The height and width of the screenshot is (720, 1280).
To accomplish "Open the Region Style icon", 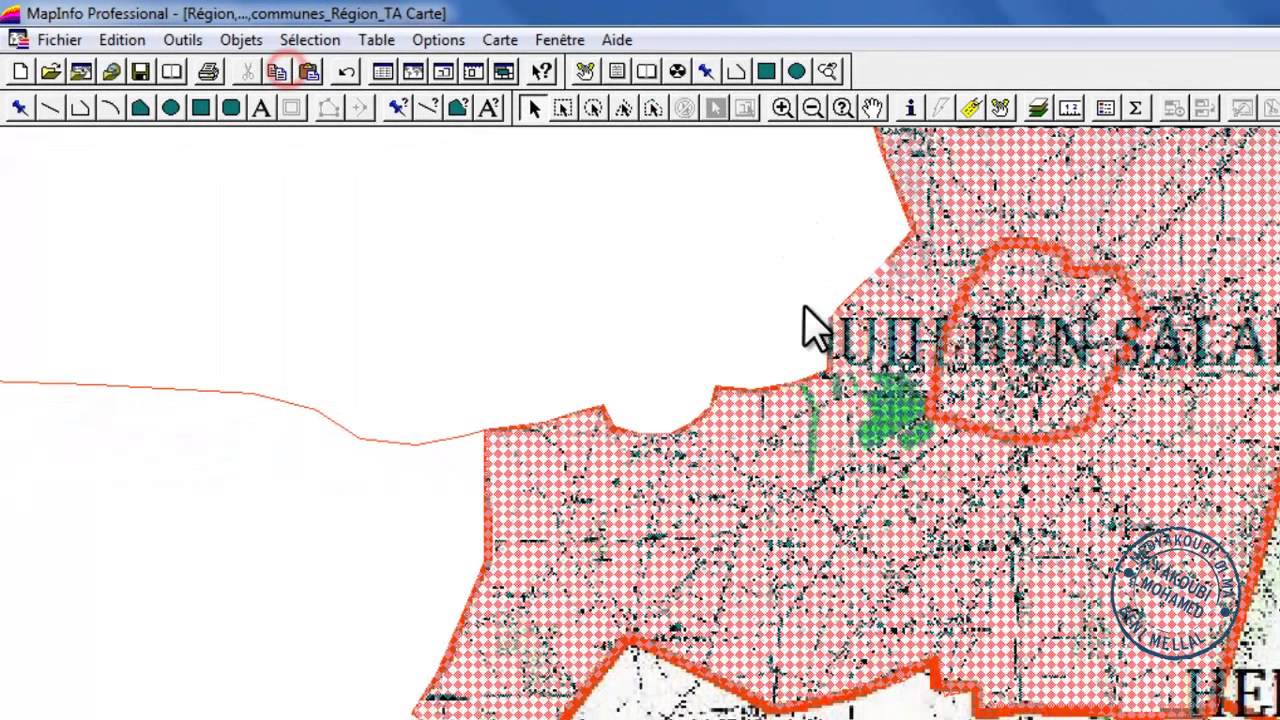I will 458,108.
